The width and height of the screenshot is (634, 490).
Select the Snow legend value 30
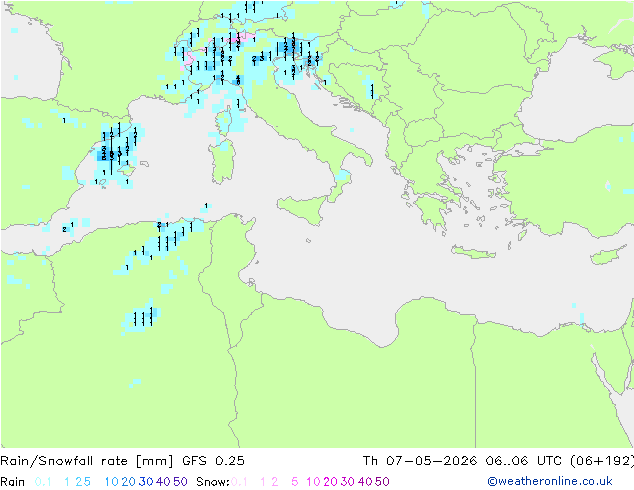(x=348, y=482)
